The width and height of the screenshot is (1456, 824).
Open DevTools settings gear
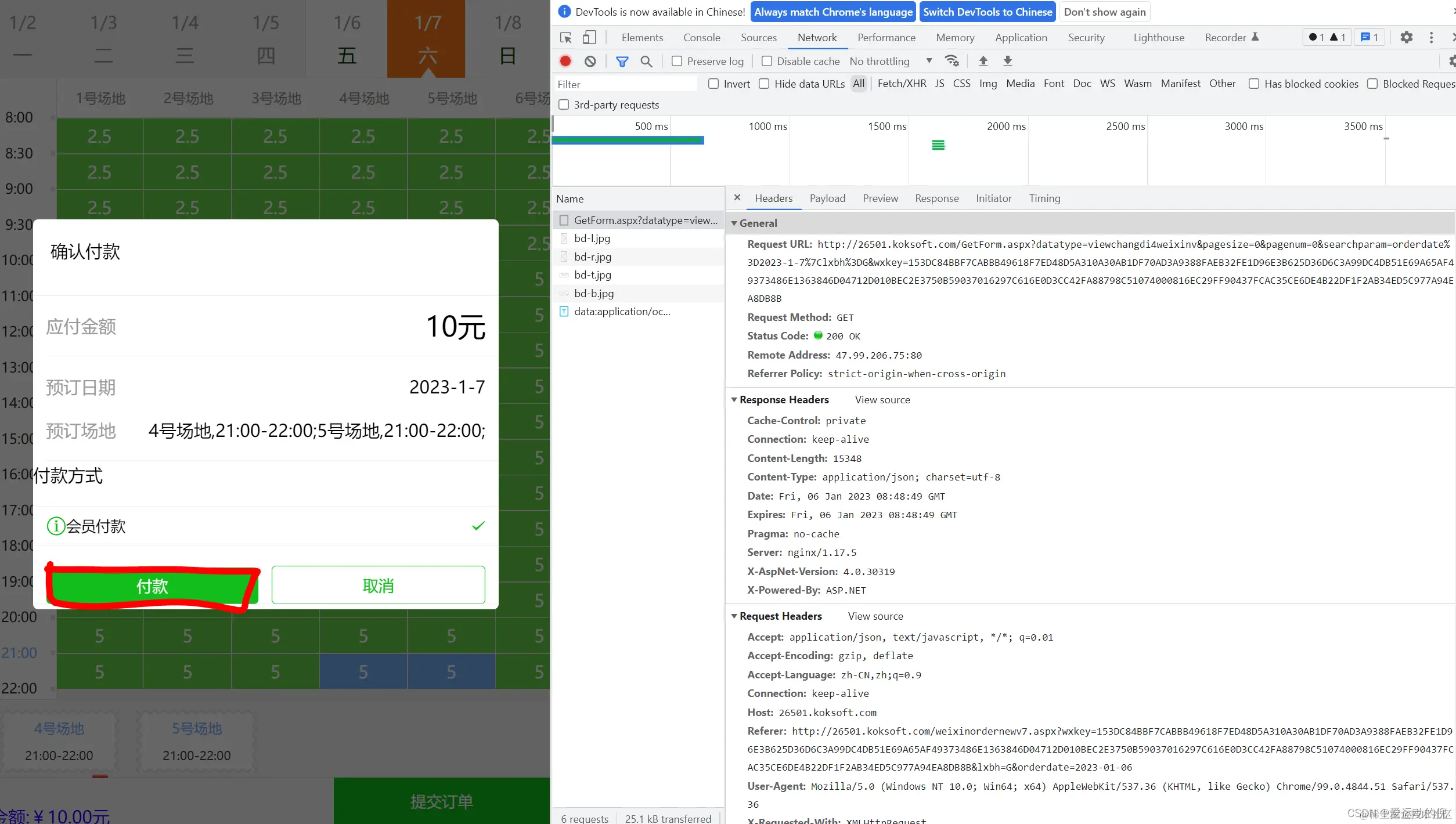click(1406, 38)
